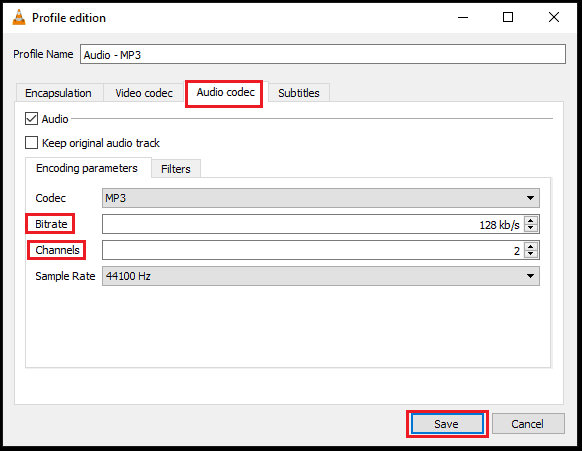Switch to the Filters sub-tab

point(176,169)
